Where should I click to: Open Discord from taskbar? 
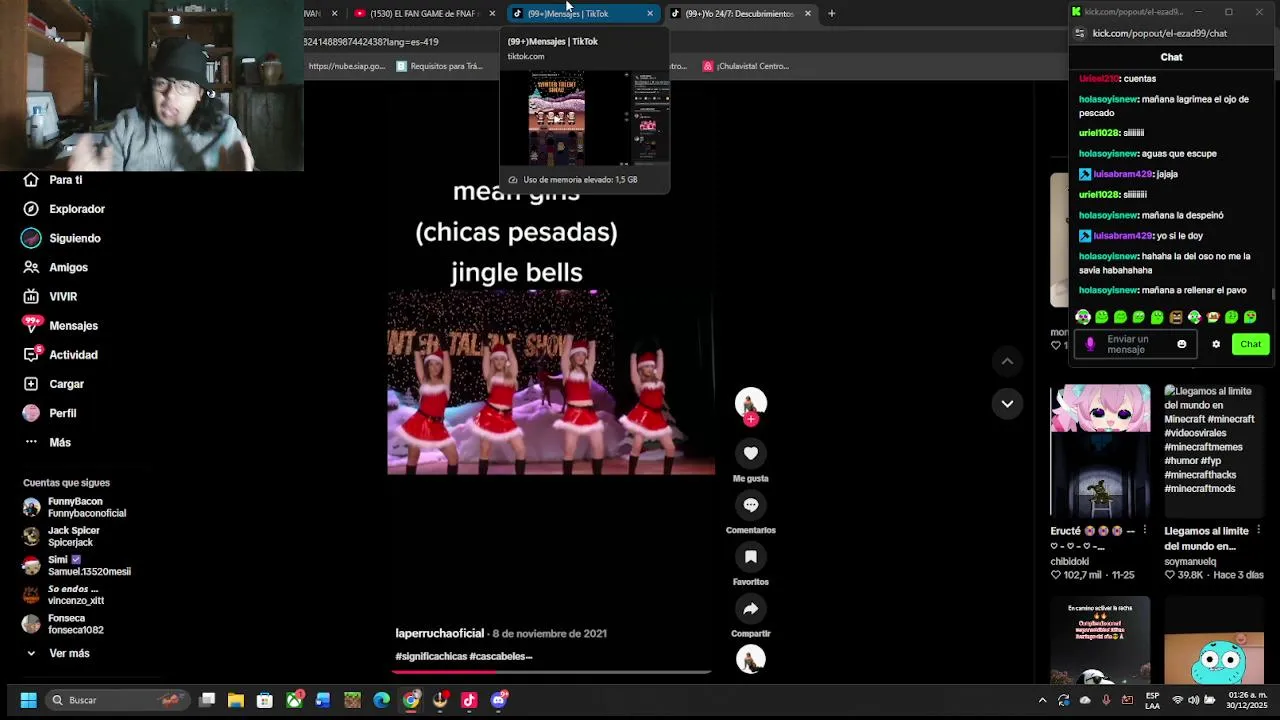click(x=499, y=700)
